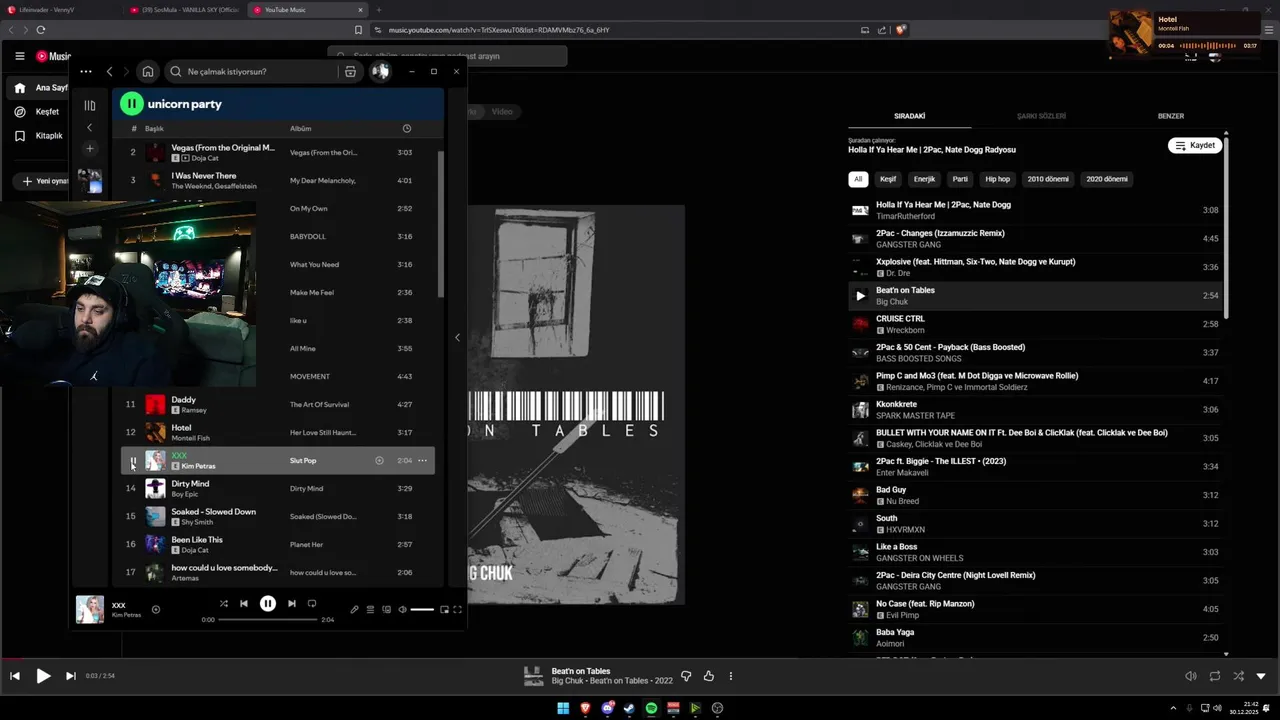Toggle YouTube Music shuffle button
The height and width of the screenshot is (720, 1280).
[x=1239, y=676]
